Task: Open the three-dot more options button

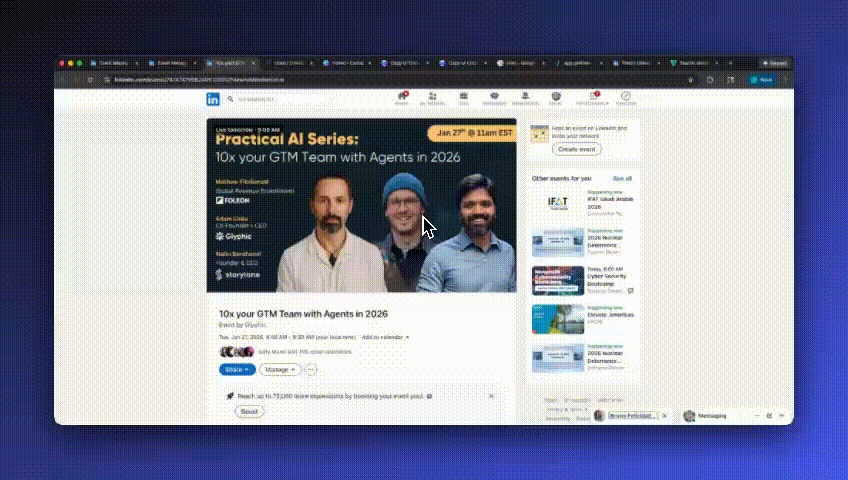Action: (x=310, y=370)
